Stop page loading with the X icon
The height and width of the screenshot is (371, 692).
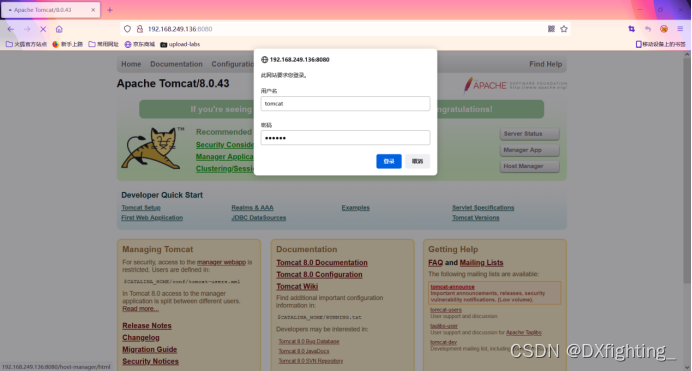[43, 29]
